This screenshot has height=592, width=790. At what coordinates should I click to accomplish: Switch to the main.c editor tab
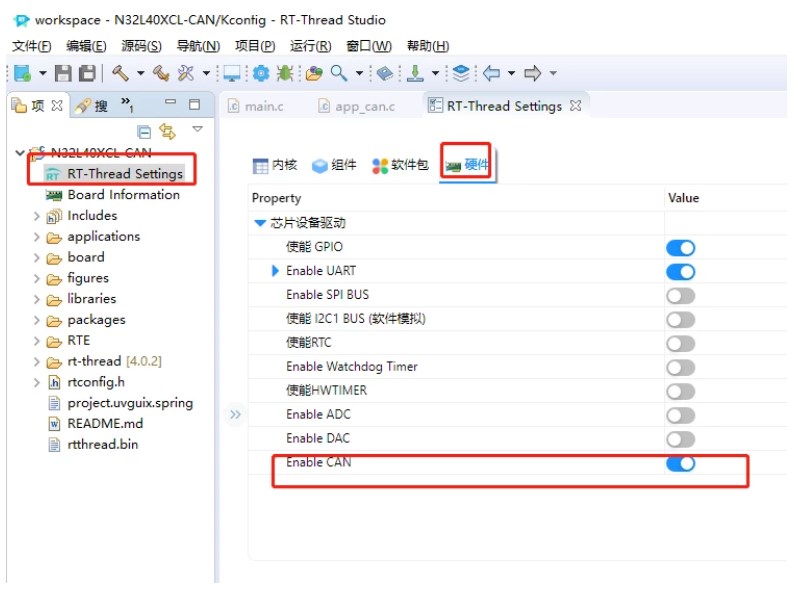[255, 106]
